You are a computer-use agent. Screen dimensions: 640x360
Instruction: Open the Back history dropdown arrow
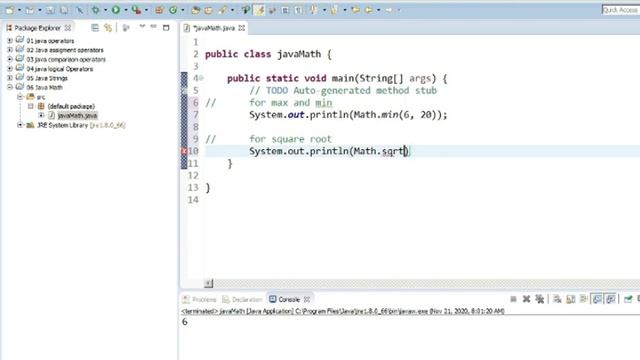click(378, 10)
